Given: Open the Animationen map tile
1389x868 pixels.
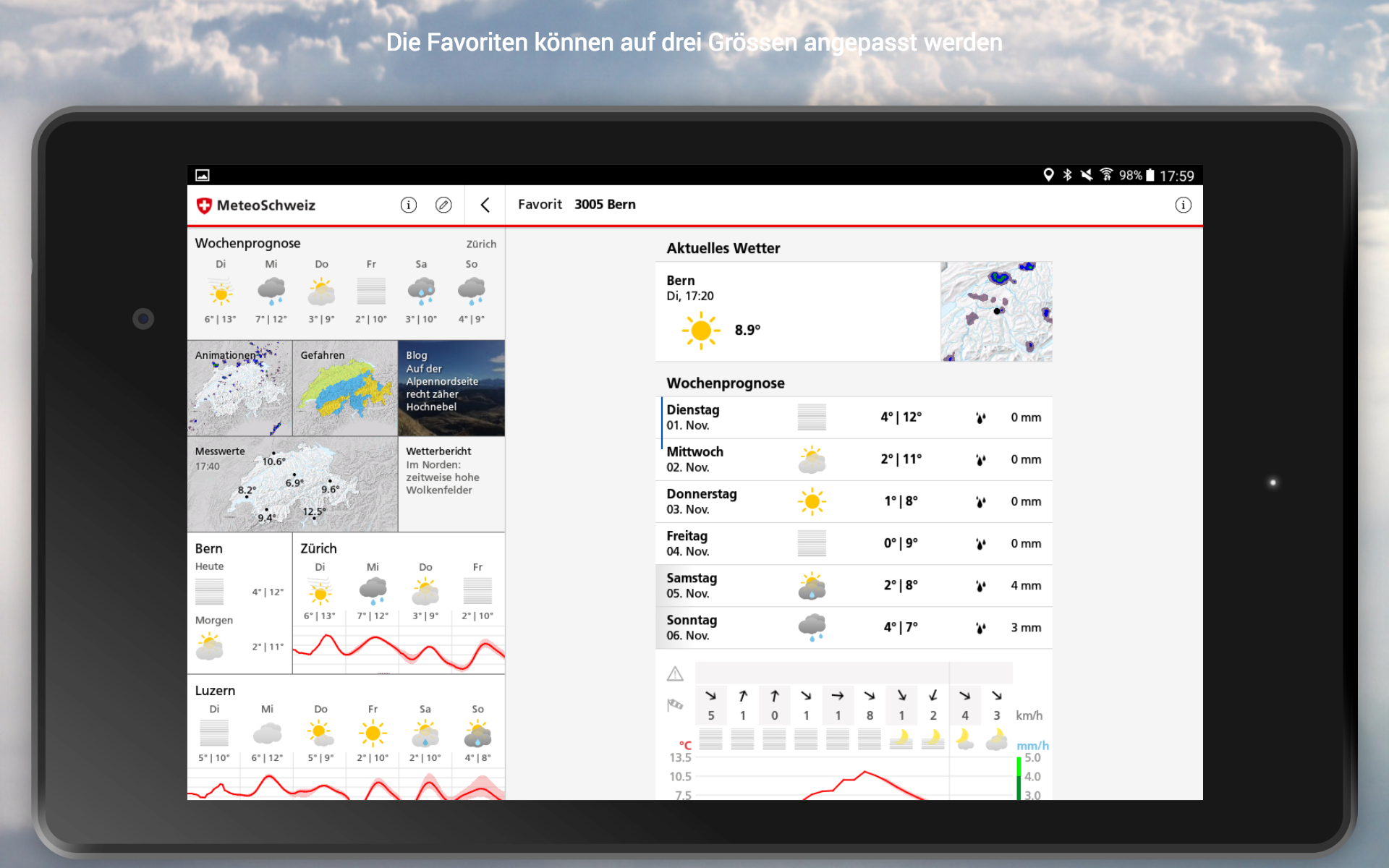Looking at the screenshot, I should click(x=239, y=388).
